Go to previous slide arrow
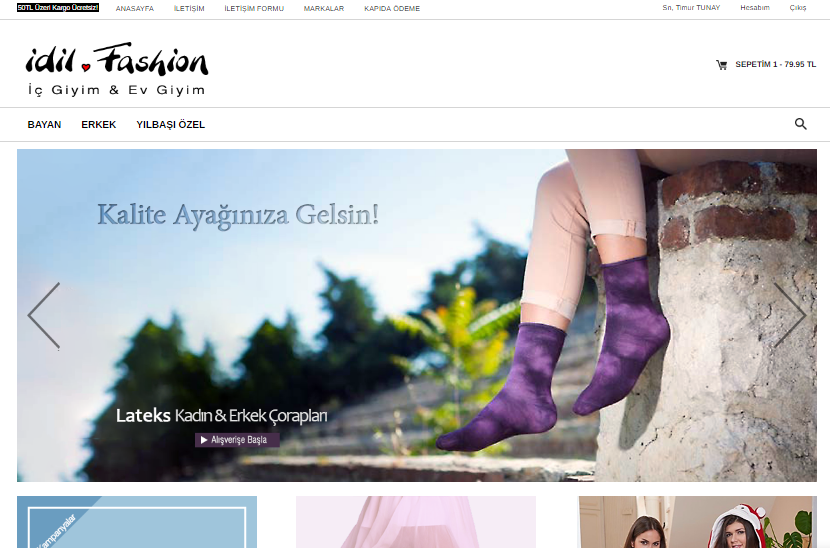 [44, 316]
